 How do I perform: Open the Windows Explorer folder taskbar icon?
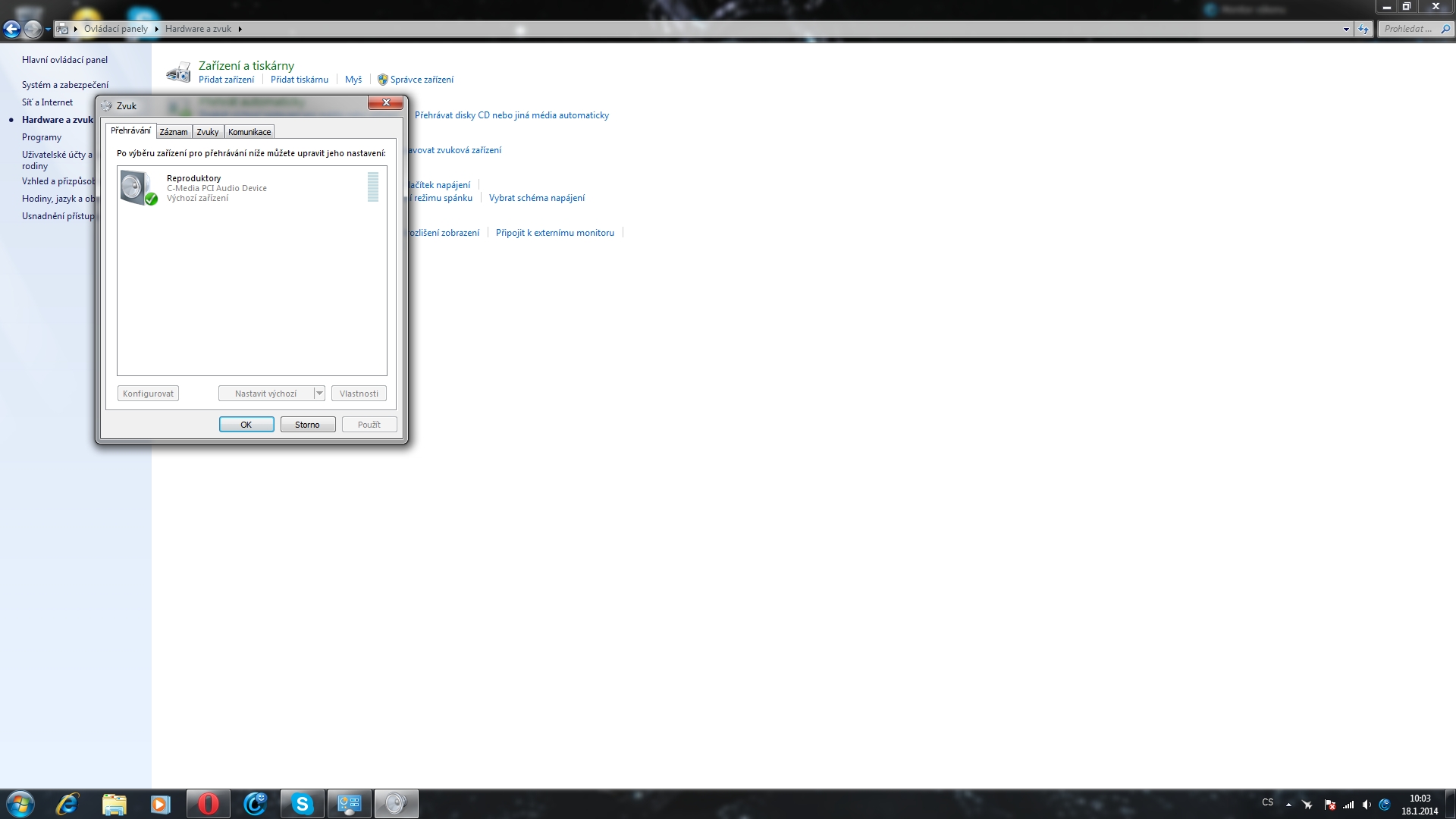tap(114, 804)
